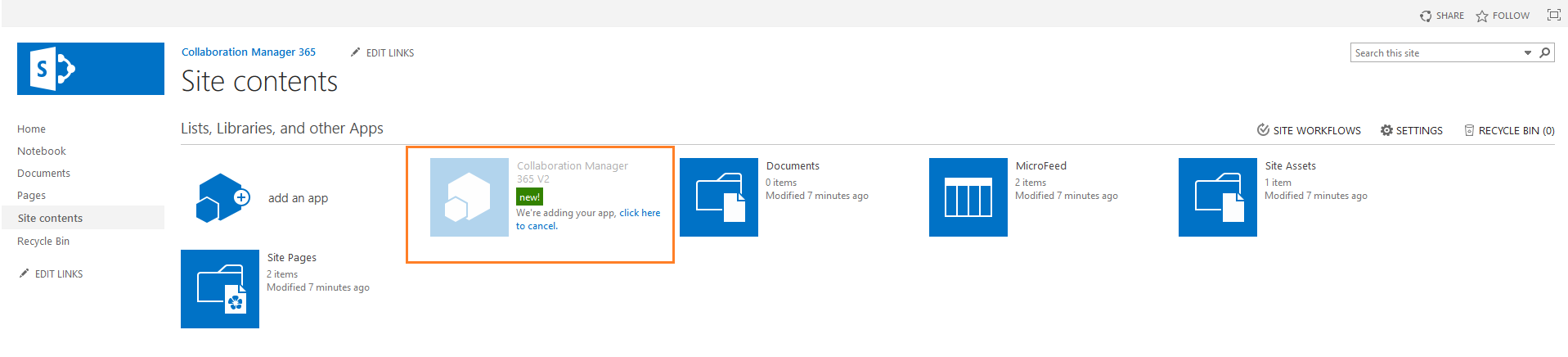The width and height of the screenshot is (1568, 357).
Task: Open Notebook in left navigation
Action: tap(42, 151)
